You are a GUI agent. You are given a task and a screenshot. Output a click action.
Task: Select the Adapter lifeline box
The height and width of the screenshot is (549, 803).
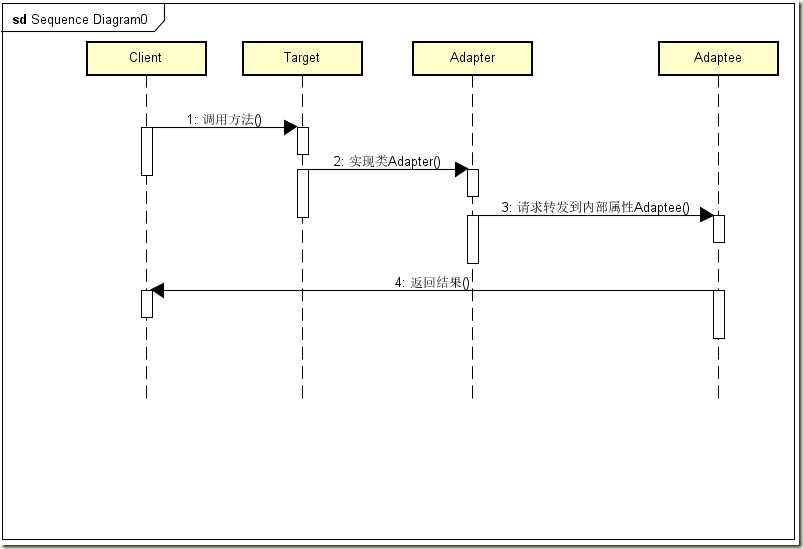pos(472,58)
